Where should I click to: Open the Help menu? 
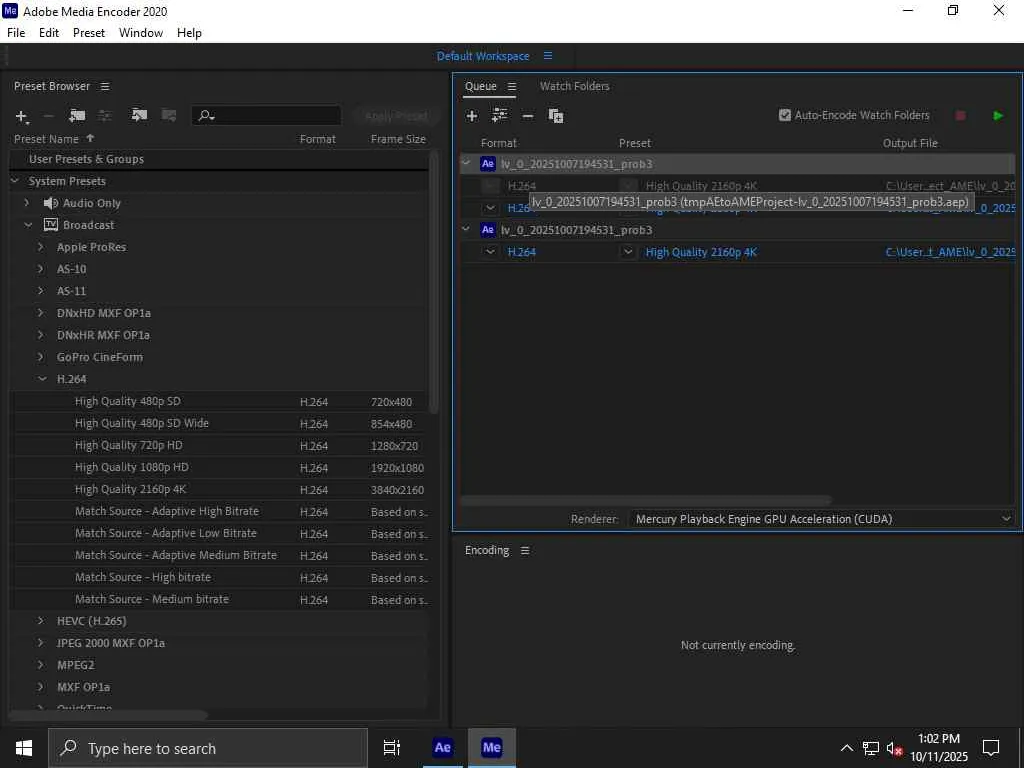click(189, 33)
